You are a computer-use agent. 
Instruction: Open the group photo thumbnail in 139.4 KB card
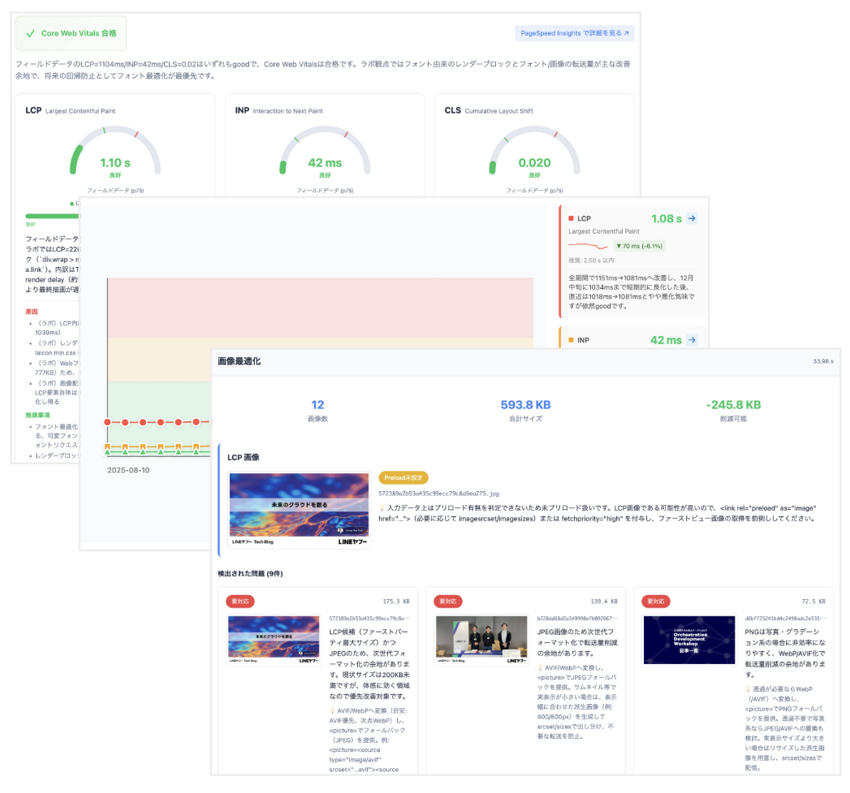[x=481, y=640]
